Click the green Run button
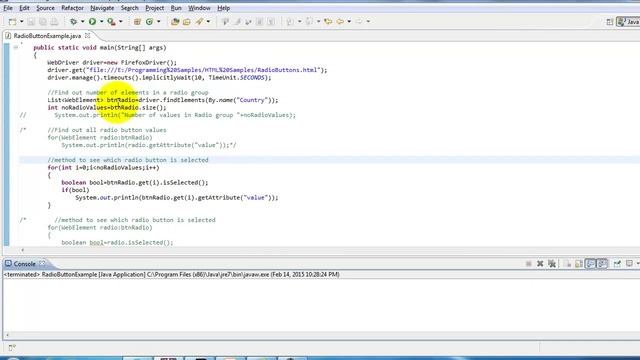Image resolution: width=640 pixels, height=360 pixels. pyautogui.click(x=93, y=22)
